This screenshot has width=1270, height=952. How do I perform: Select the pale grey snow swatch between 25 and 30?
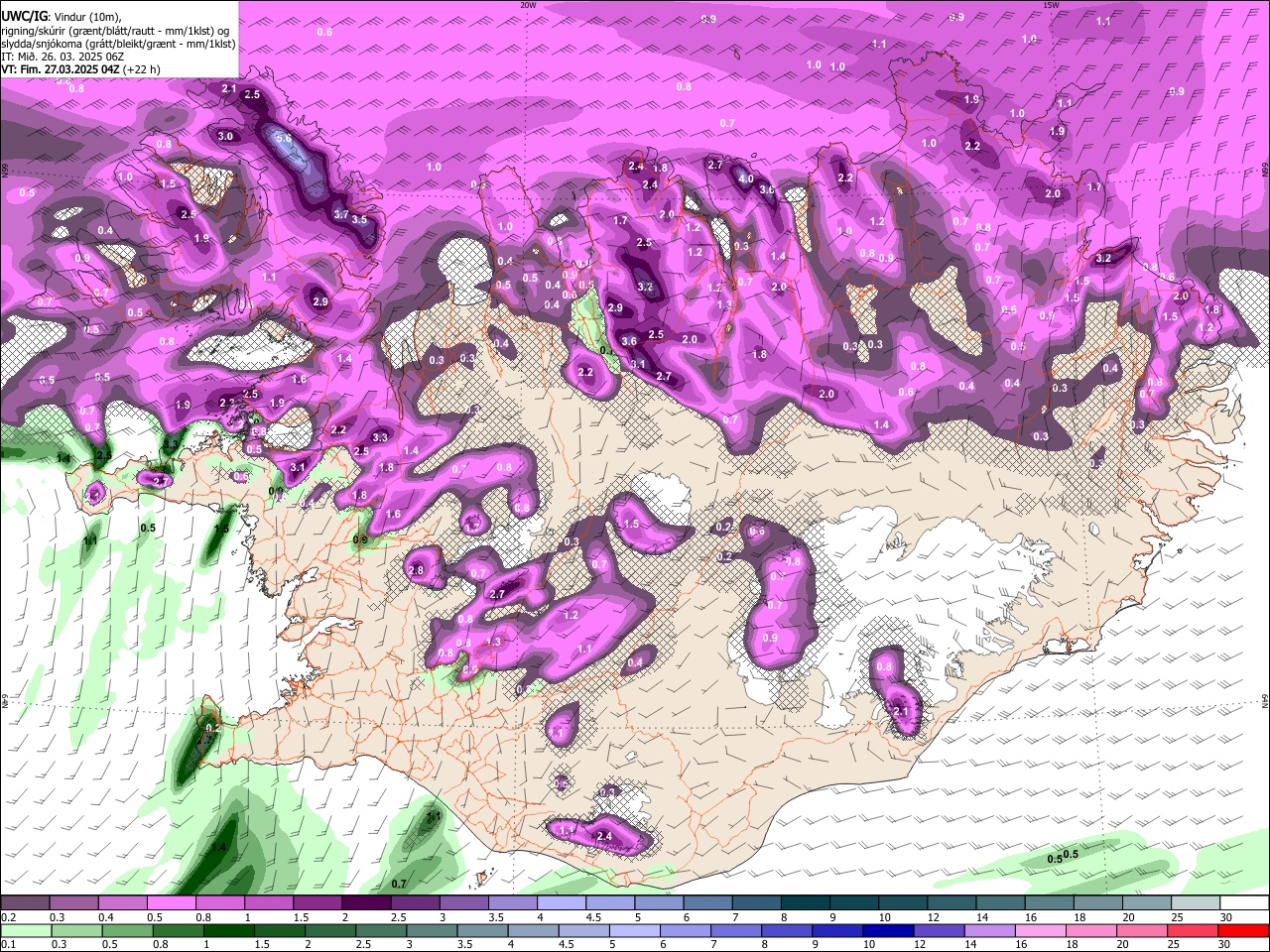(1195, 903)
